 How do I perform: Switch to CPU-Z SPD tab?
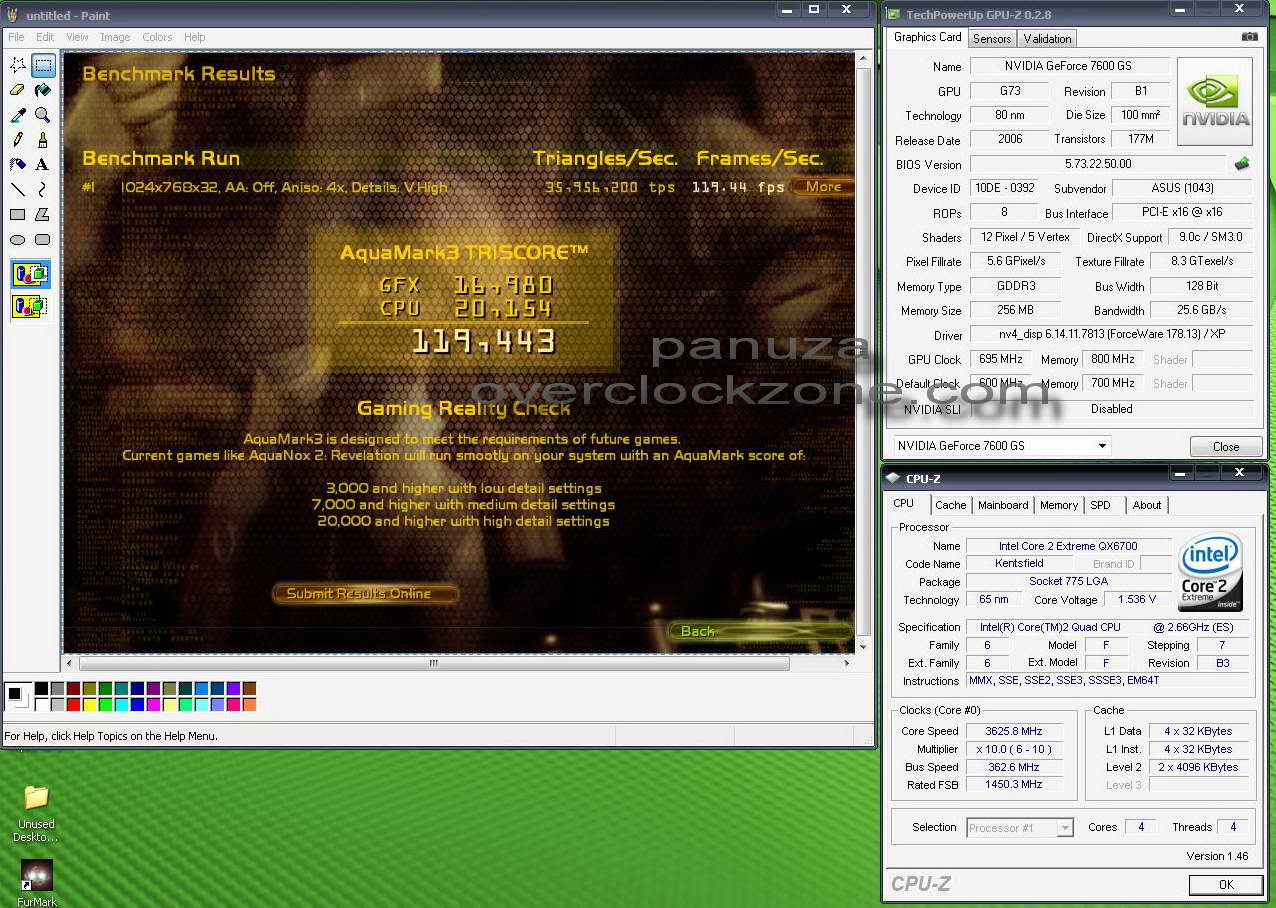1100,505
